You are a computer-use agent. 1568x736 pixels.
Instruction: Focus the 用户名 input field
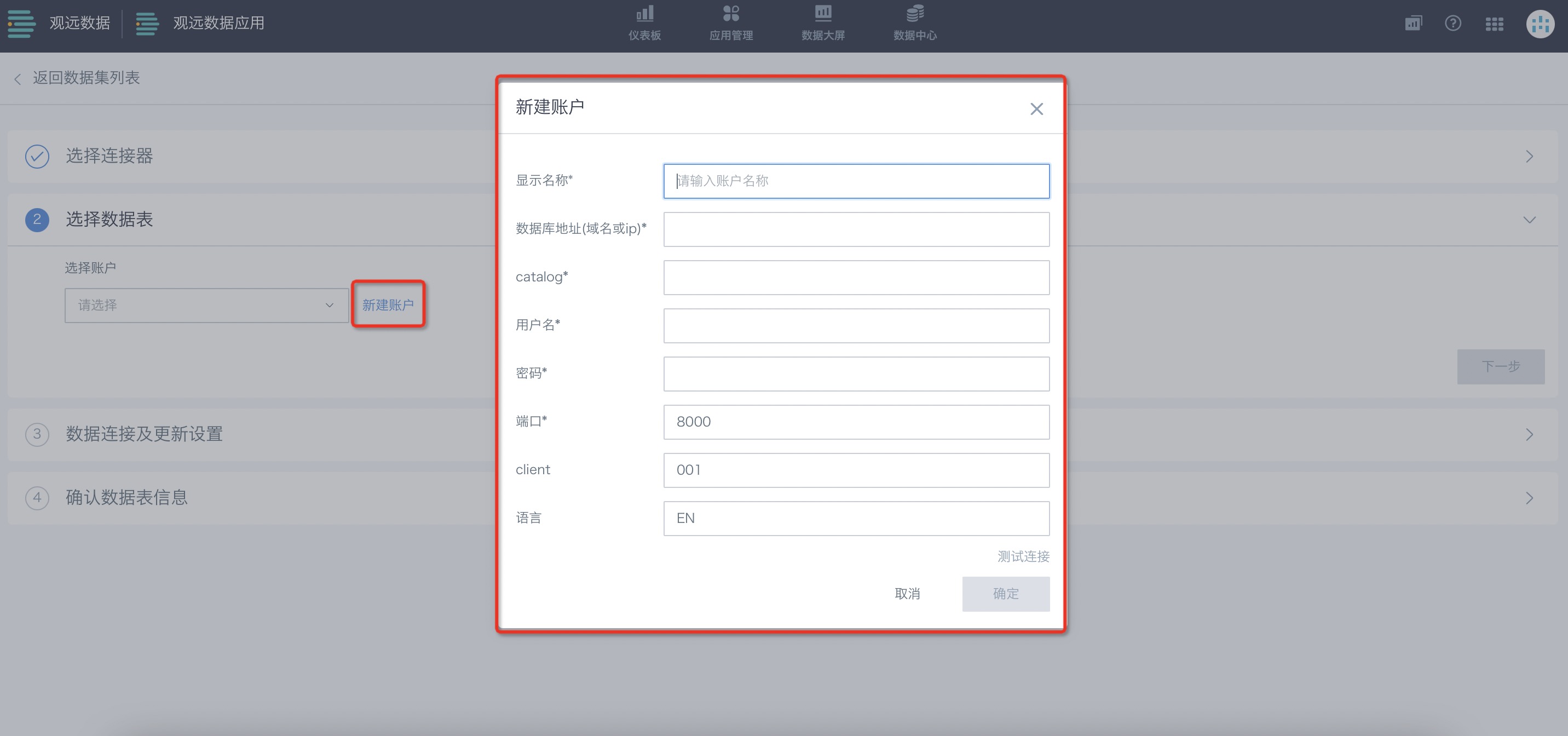[856, 326]
